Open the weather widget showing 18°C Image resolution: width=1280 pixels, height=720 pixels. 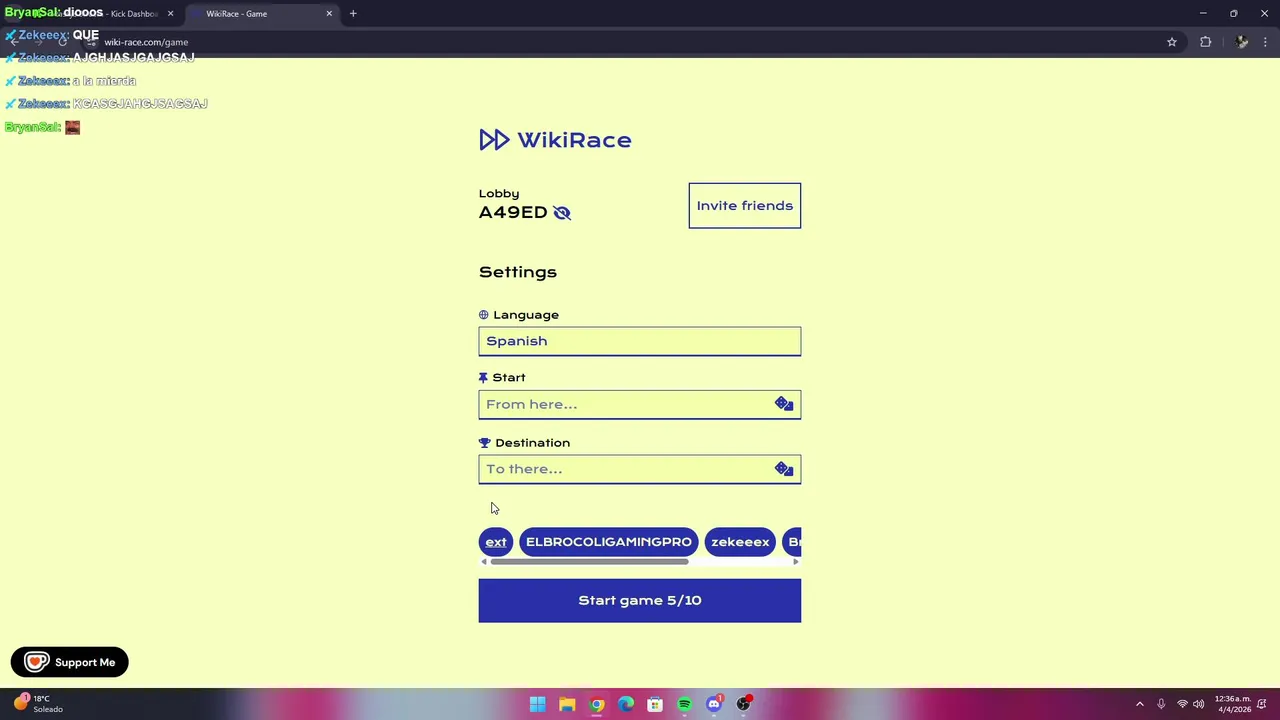38,704
